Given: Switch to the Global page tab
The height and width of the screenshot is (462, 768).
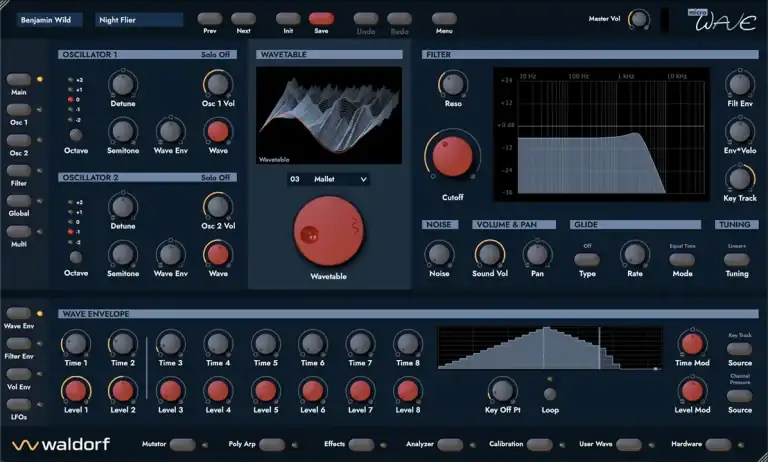Looking at the screenshot, I should pyautogui.click(x=19, y=201).
